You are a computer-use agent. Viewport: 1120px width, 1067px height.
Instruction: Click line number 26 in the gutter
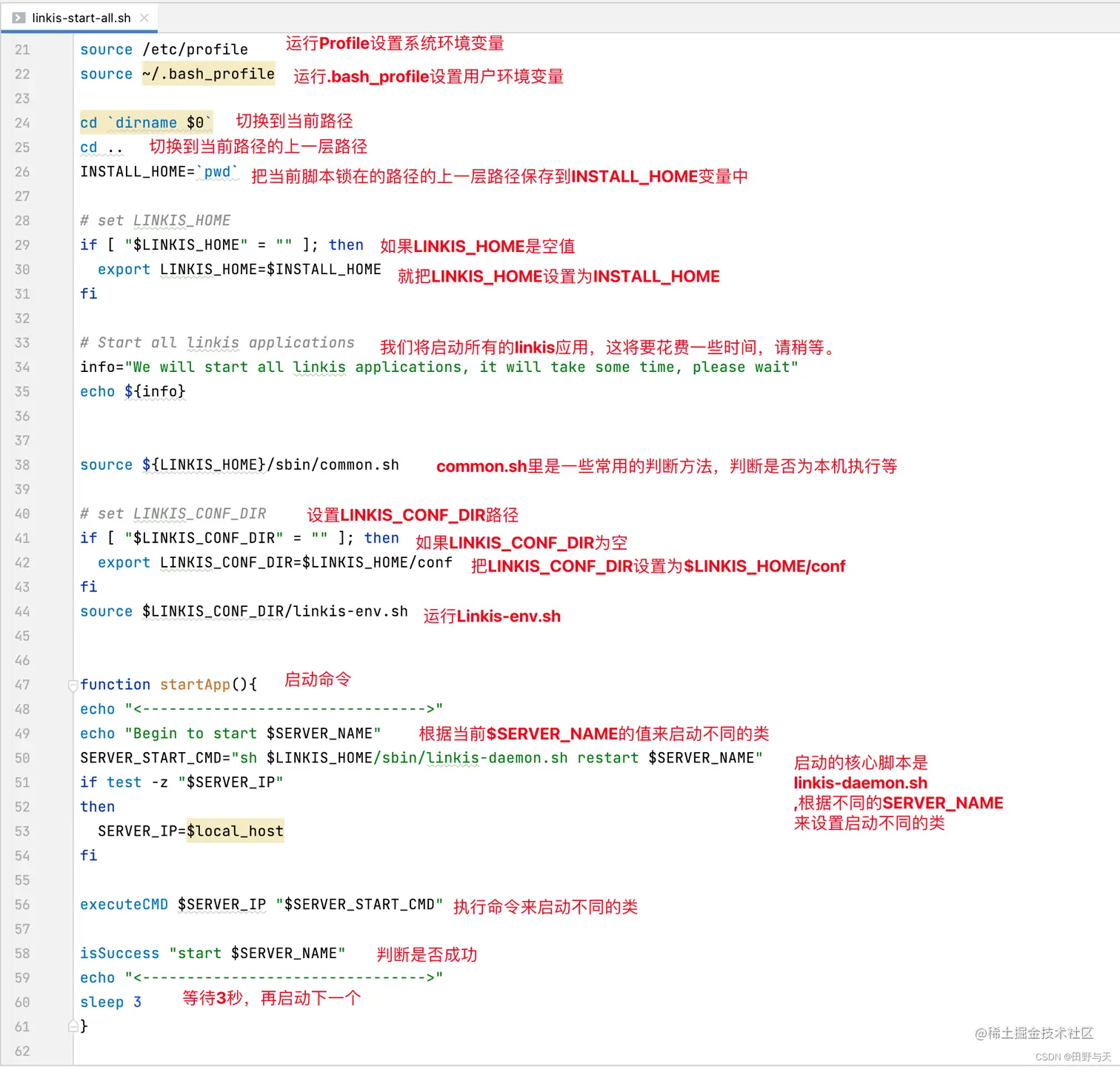pyautogui.click(x=22, y=172)
